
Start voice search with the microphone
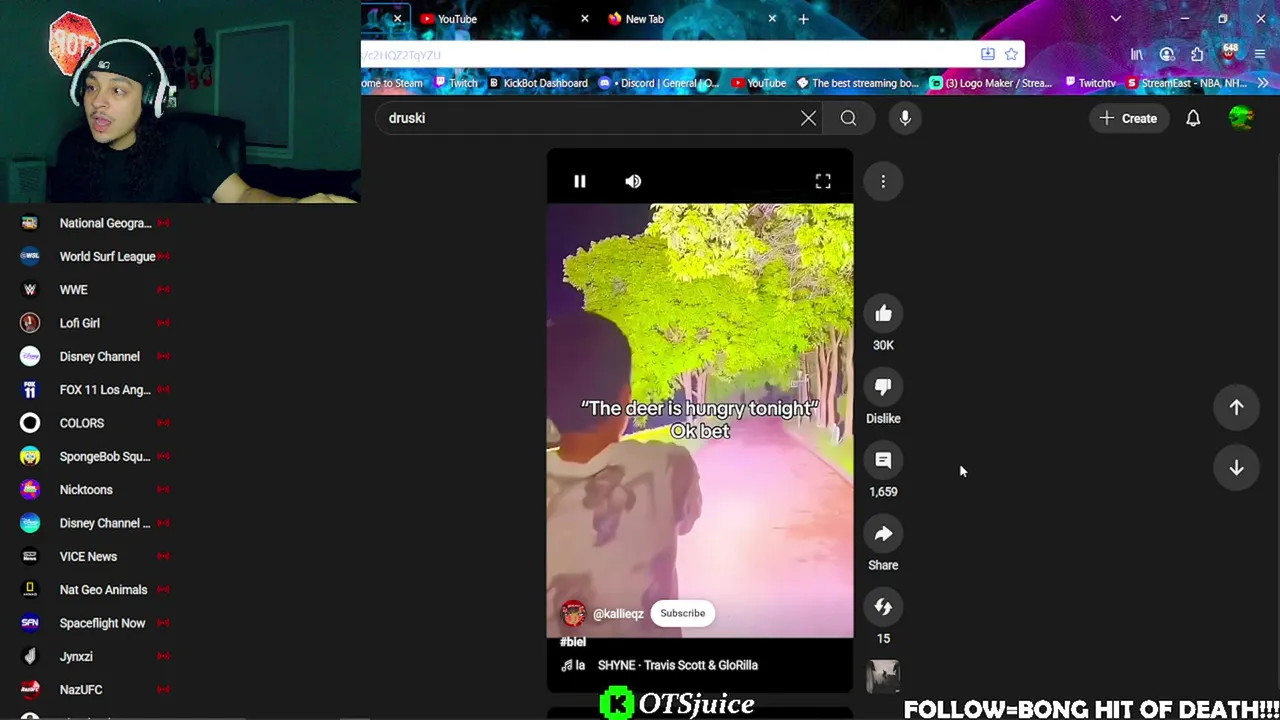click(905, 118)
